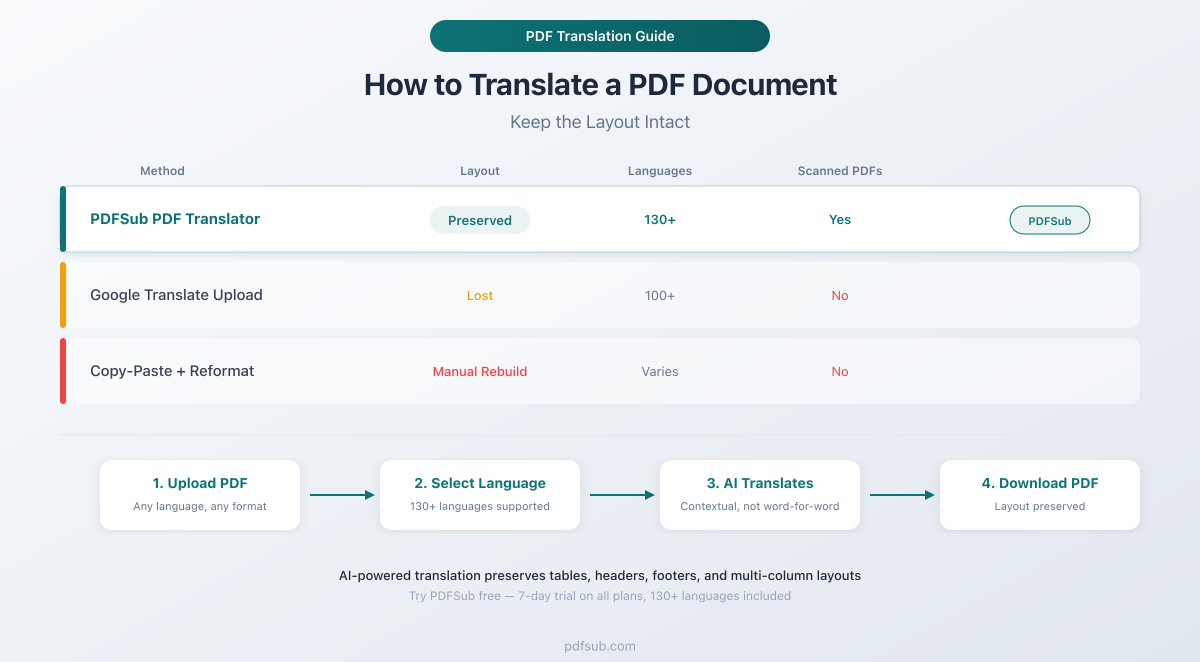Click the AI-powered translation summary sentence

[600, 576]
